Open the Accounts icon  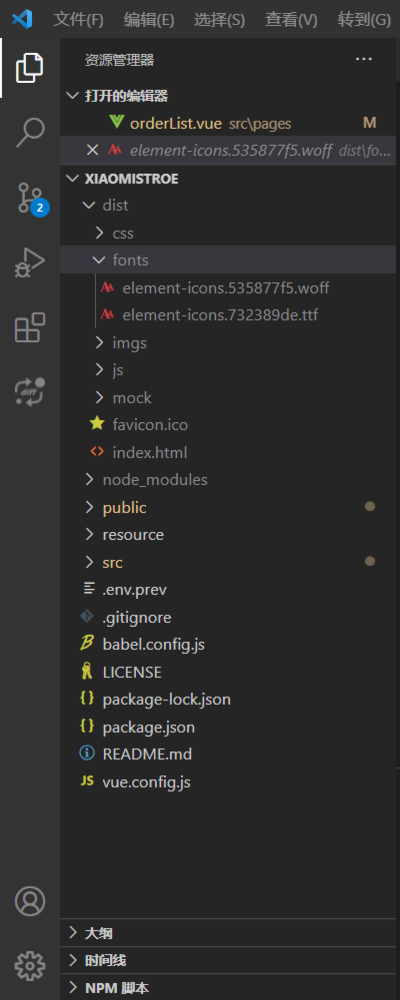coord(29,901)
